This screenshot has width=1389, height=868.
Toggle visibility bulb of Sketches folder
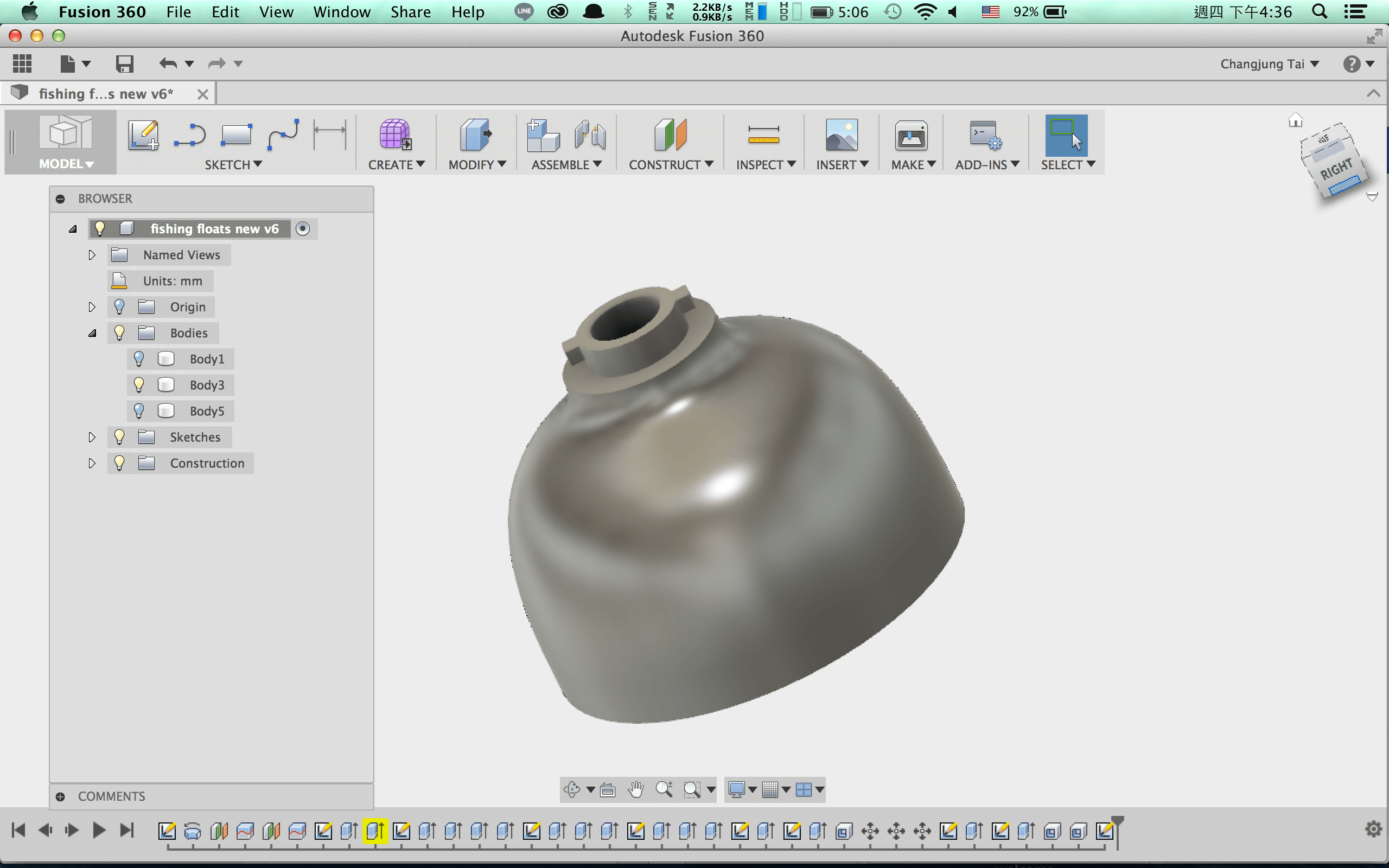tap(119, 437)
